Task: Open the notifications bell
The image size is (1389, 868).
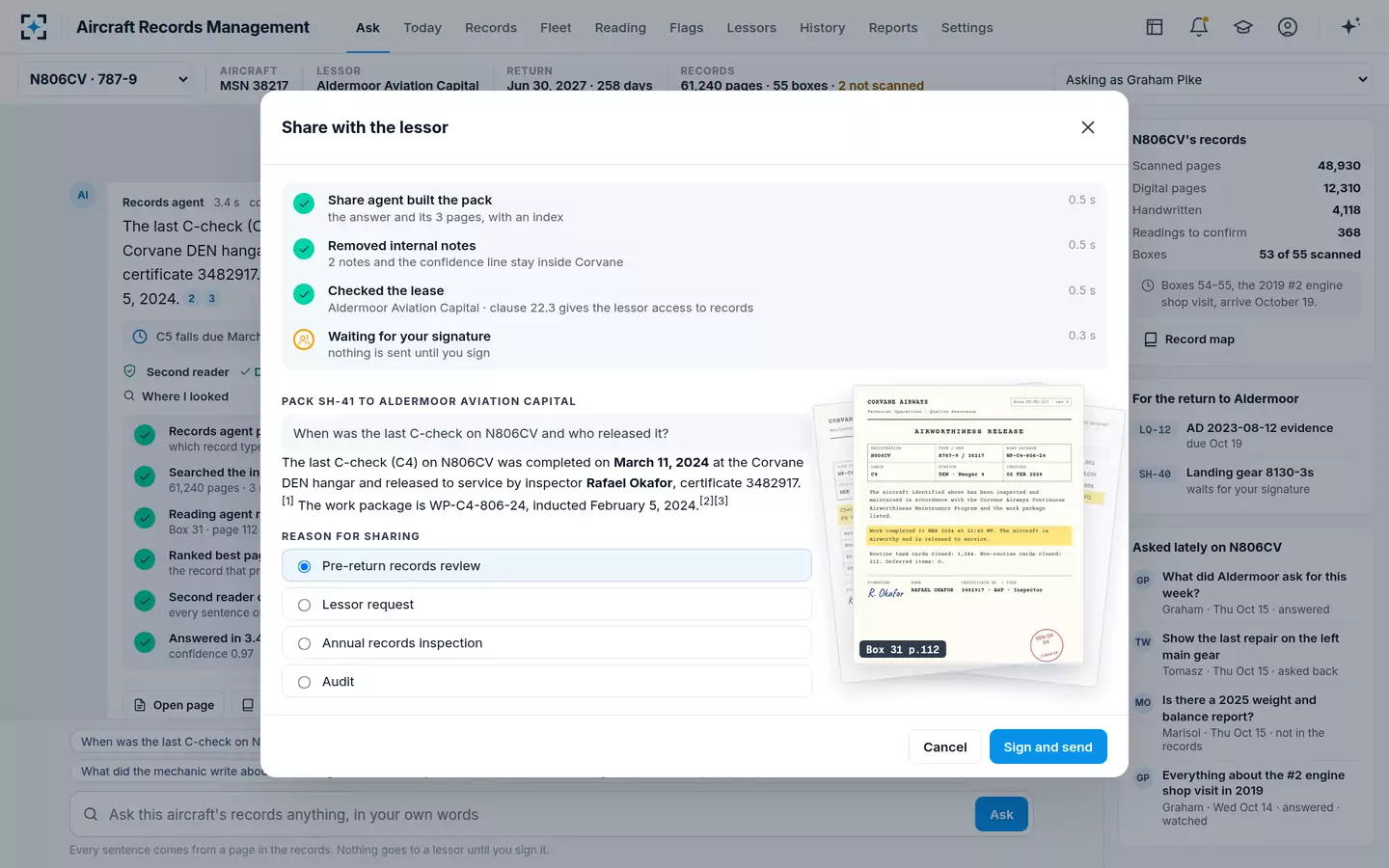Action: pyautogui.click(x=1199, y=27)
